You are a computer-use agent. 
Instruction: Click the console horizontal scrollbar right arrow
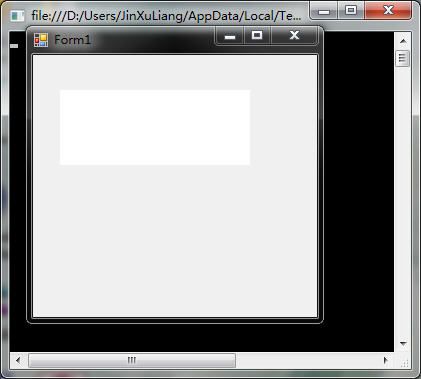click(386, 360)
